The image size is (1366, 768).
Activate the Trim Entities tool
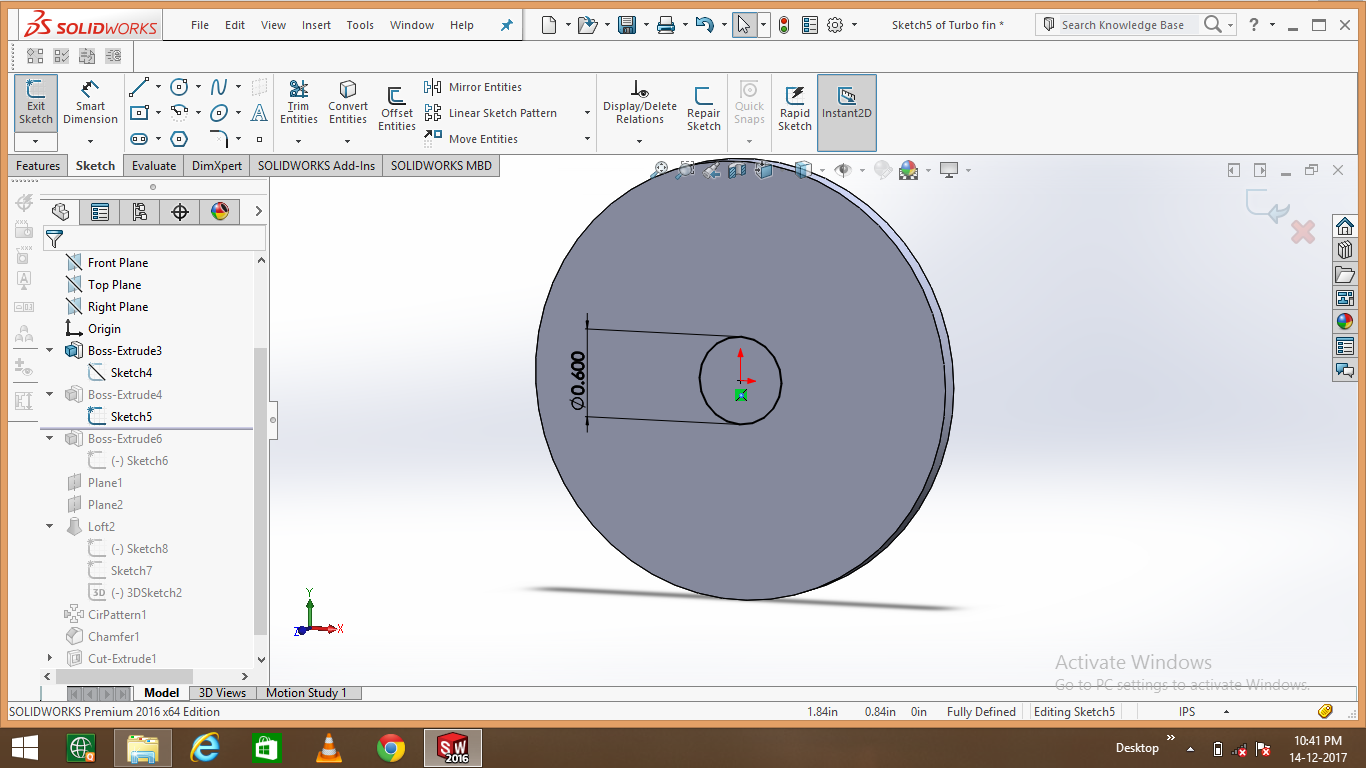pos(298,103)
